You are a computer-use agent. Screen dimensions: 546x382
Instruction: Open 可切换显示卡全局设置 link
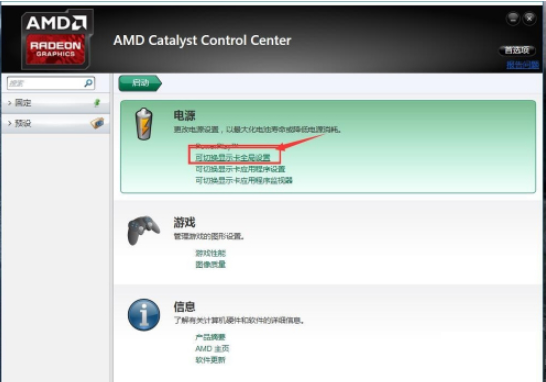pos(233,158)
